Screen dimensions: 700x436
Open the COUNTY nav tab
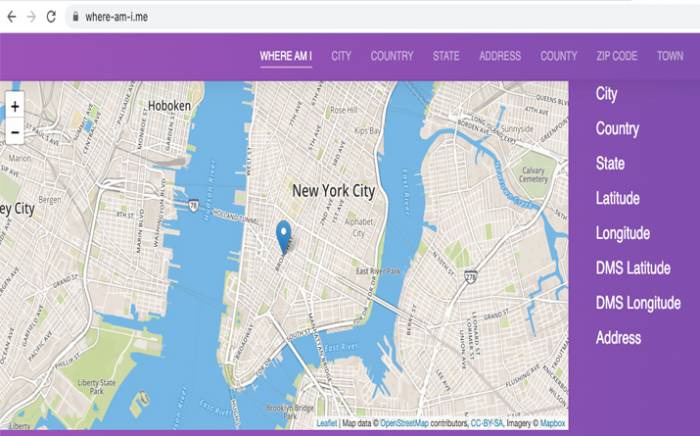pyautogui.click(x=558, y=56)
